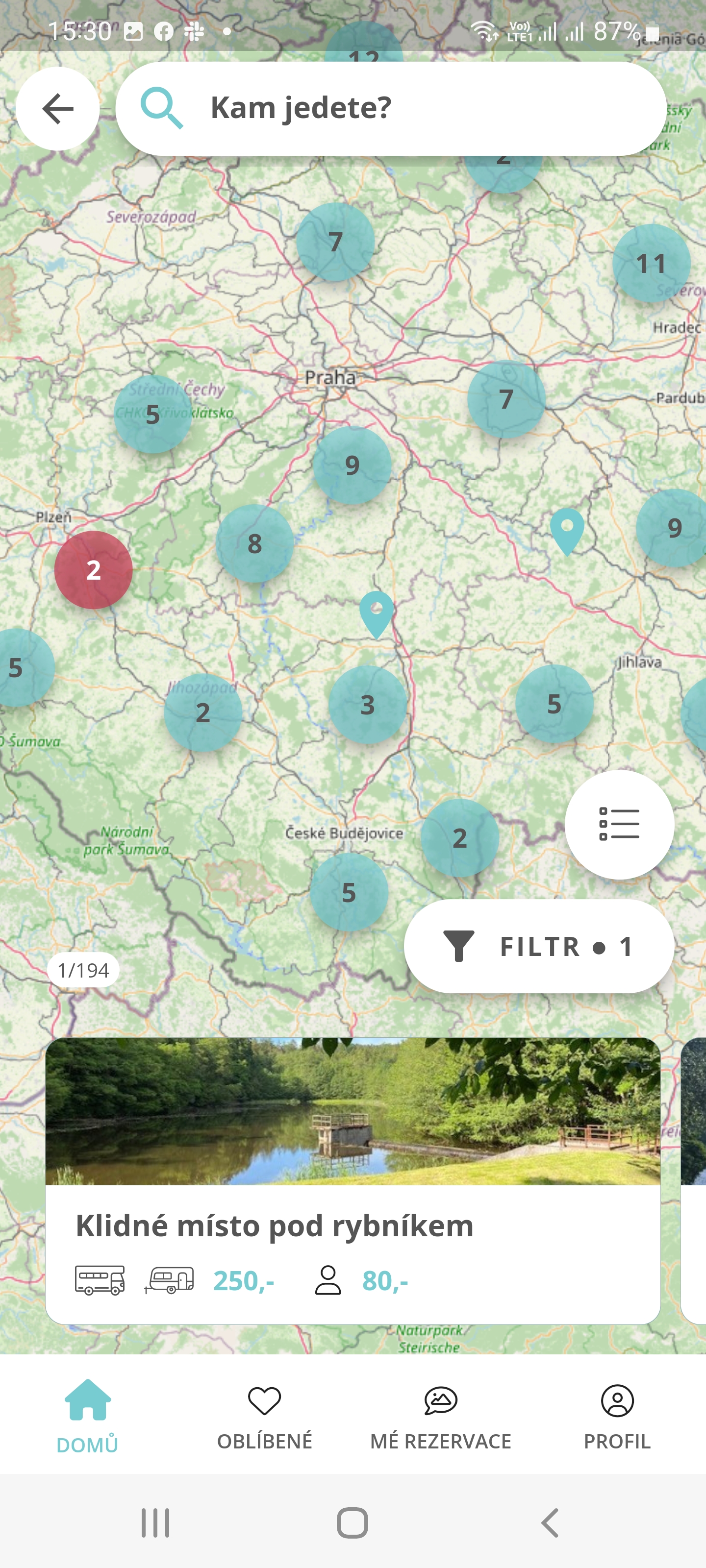Viewport: 706px width, 1568px height.
Task: Select the cluster marker labeled 8
Action: pyautogui.click(x=254, y=543)
